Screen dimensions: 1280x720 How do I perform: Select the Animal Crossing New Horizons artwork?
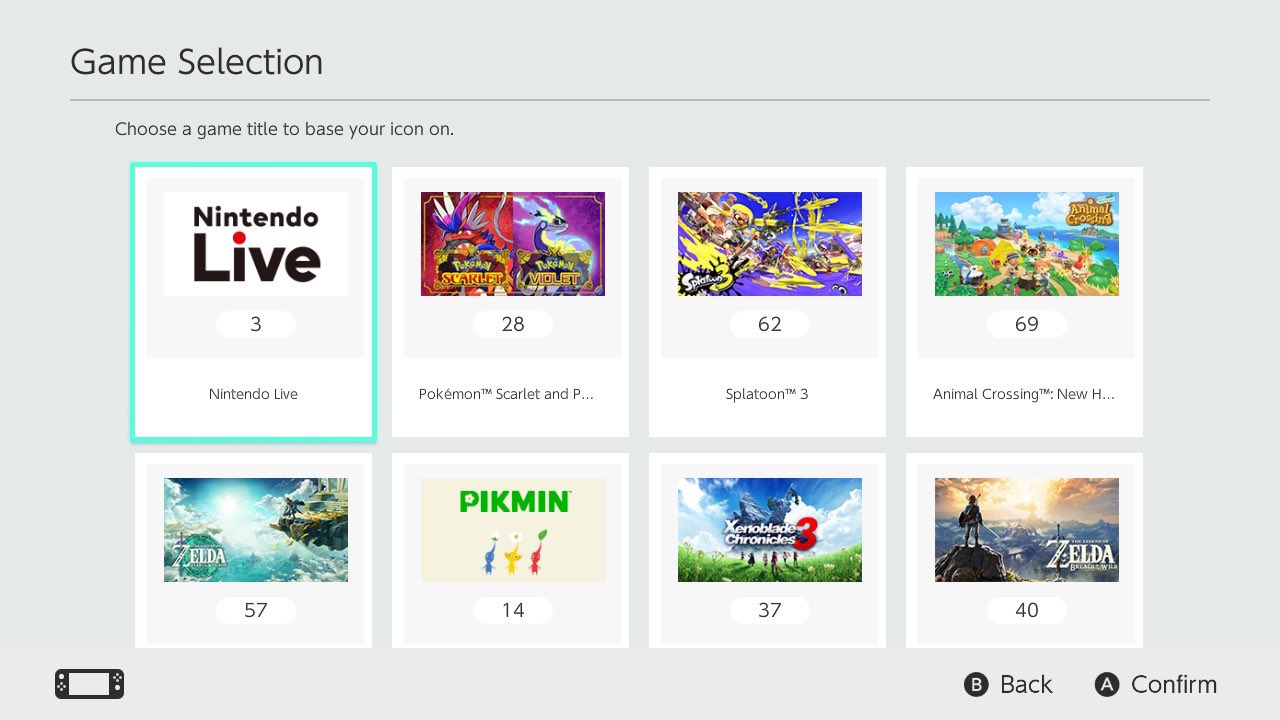pos(1027,244)
